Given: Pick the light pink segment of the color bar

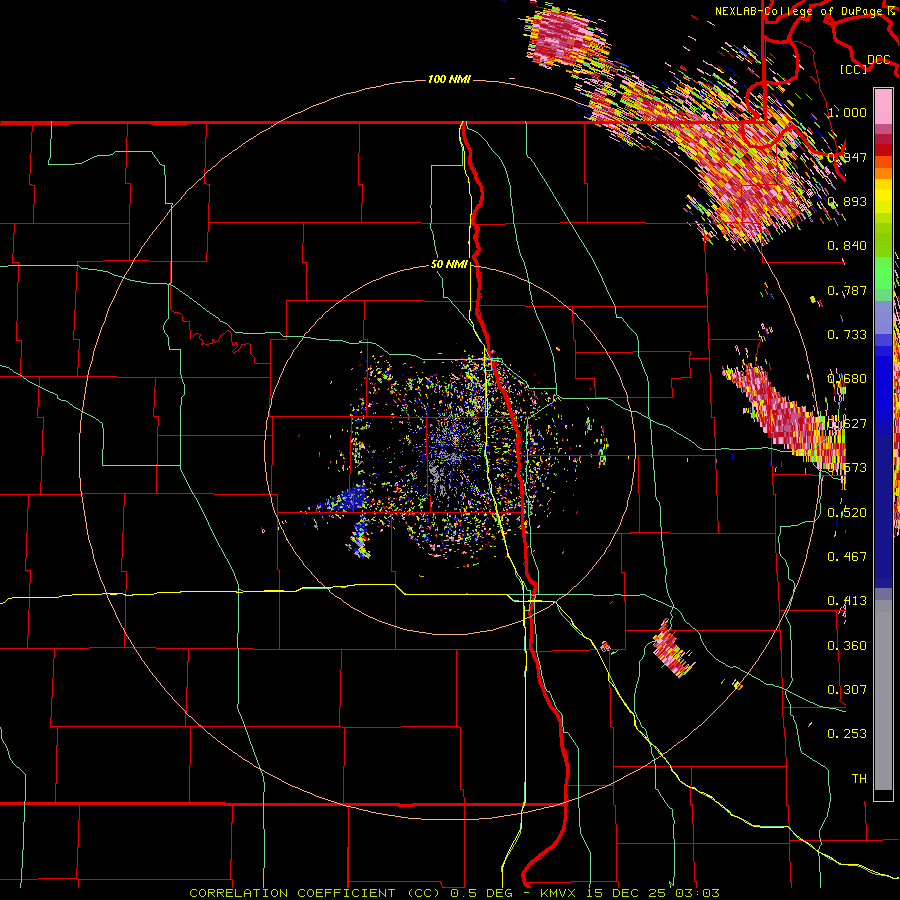Looking at the screenshot, I should 883,106.
